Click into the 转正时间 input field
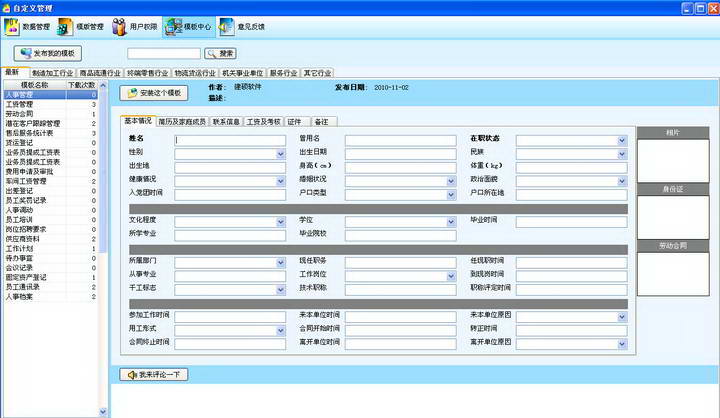The image size is (720, 418). (x=571, y=331)
